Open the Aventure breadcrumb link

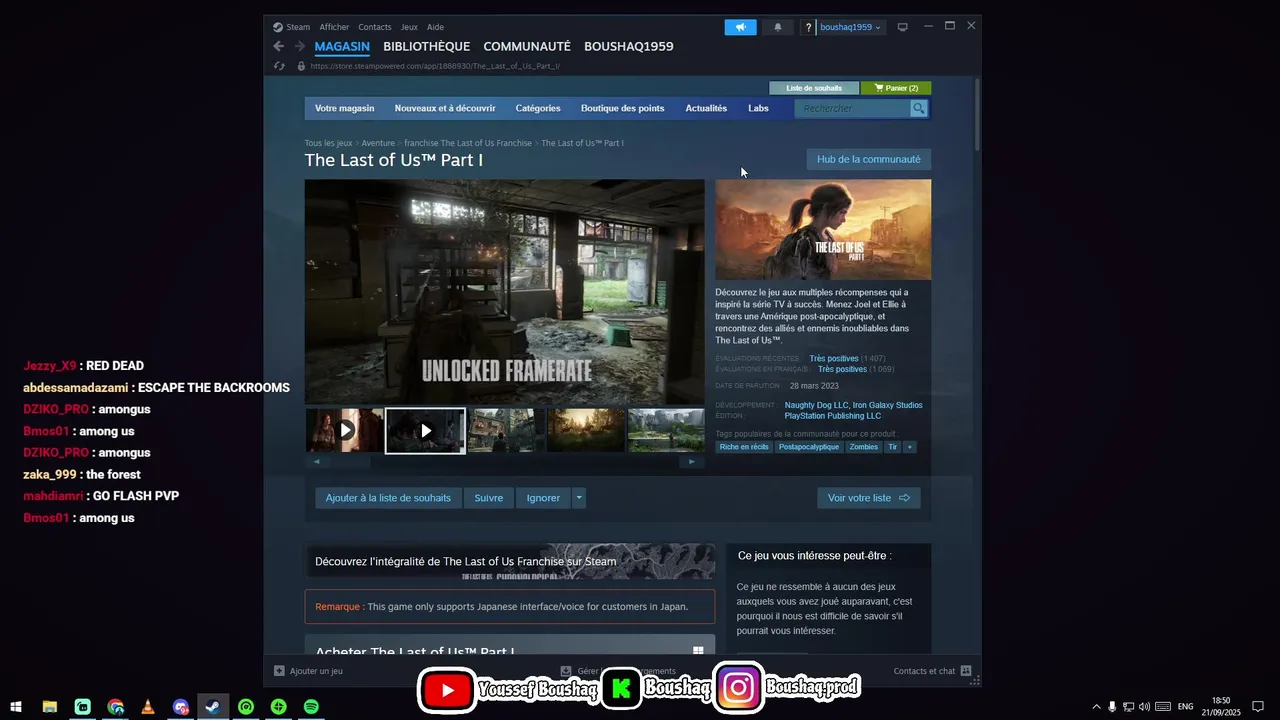click(378, 143)
